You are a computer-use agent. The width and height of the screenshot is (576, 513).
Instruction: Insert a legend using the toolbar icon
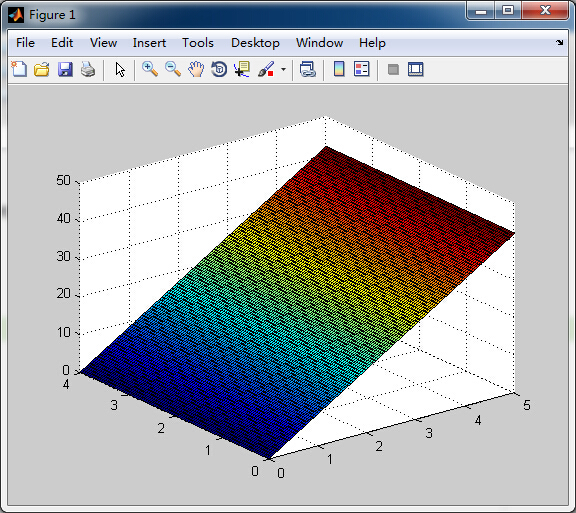point(361,69)
